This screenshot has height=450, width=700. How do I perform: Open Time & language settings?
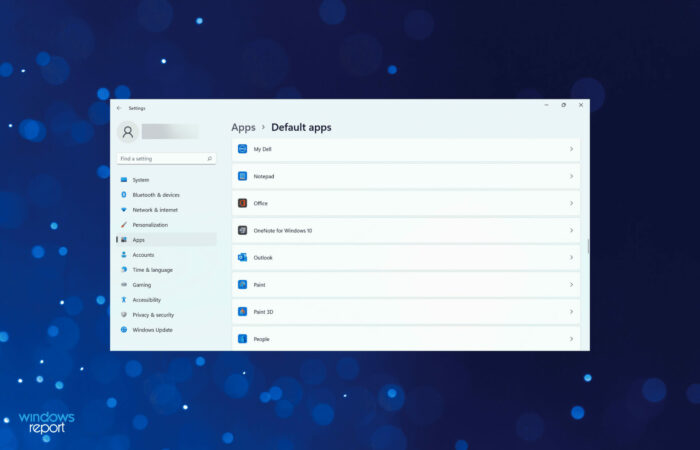click(167, 270)
